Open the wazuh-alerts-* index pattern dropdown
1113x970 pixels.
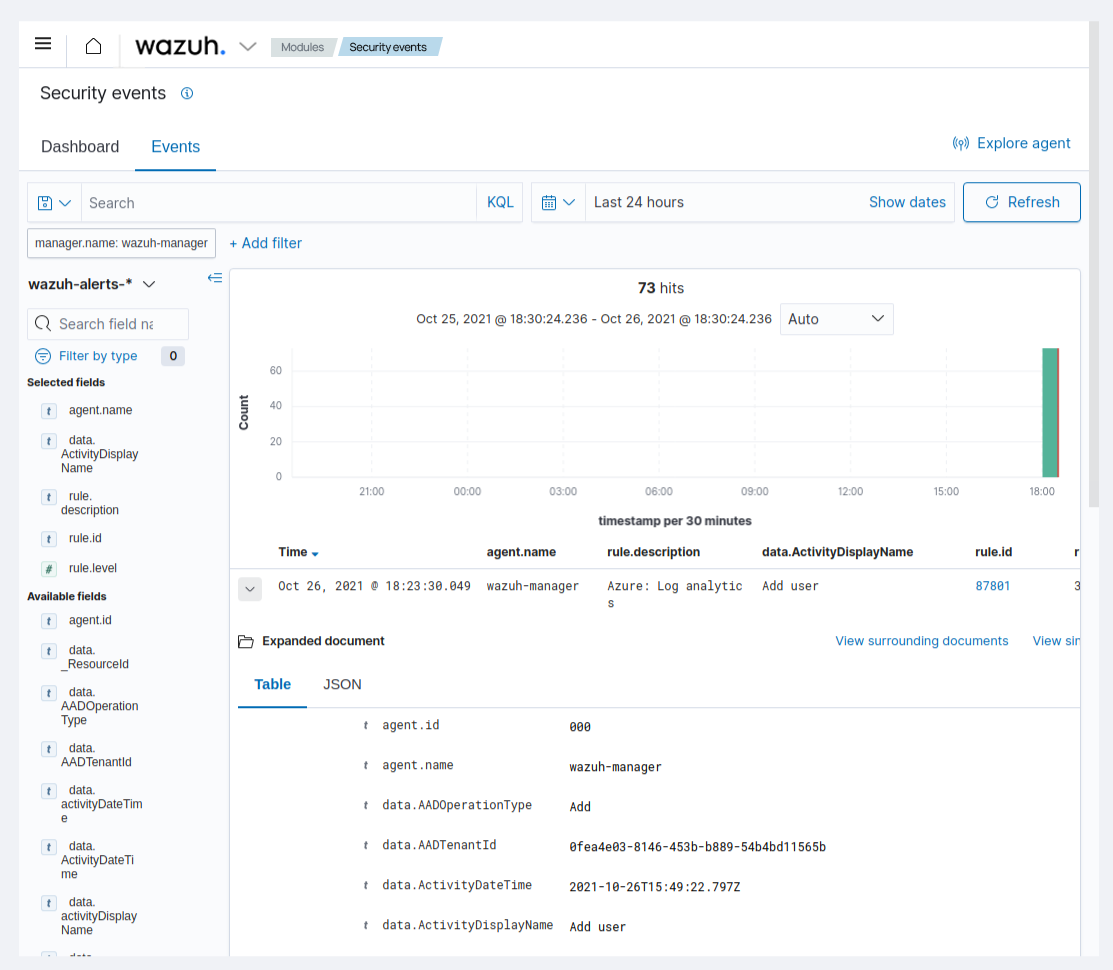click(x=92, y=284)
